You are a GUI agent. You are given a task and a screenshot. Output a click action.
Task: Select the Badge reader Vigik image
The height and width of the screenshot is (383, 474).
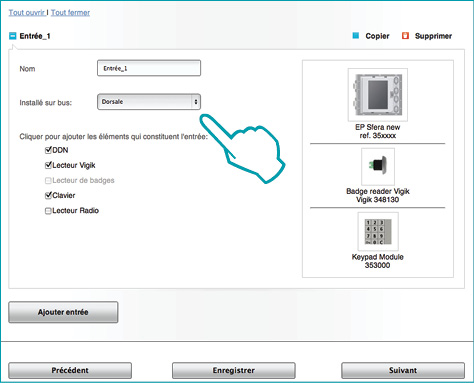coord(378,166)
